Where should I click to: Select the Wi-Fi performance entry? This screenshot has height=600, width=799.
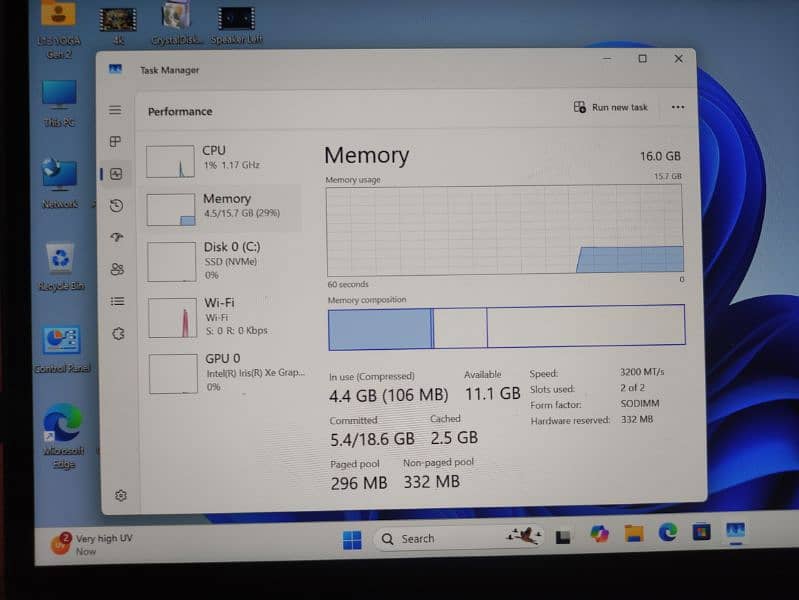(x=224, y=317)
